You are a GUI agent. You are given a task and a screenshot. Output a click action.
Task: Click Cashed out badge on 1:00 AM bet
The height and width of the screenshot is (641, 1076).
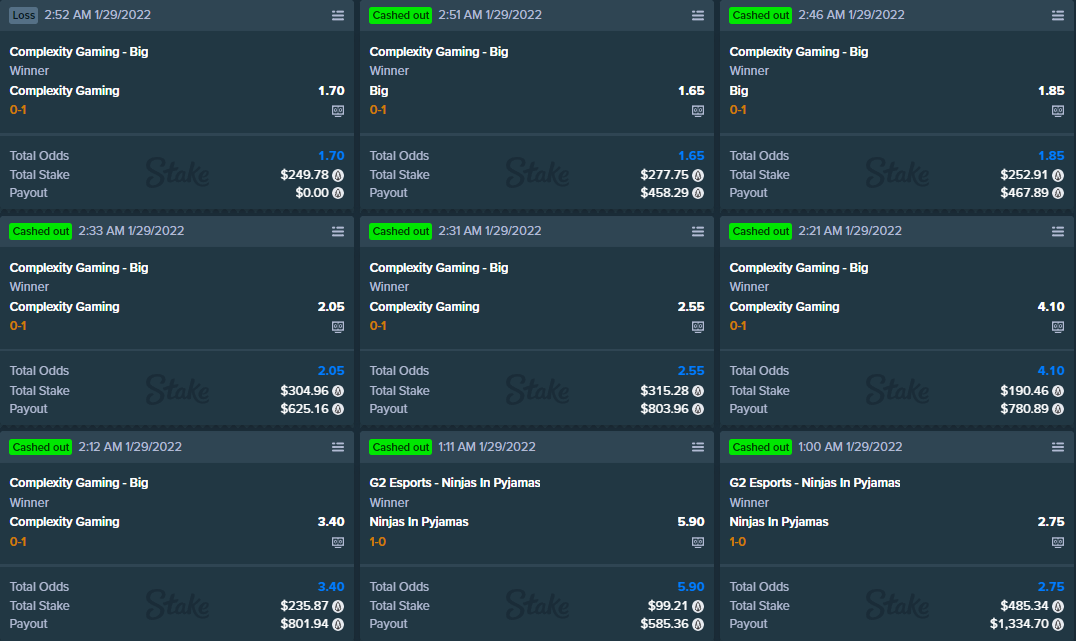[x=760, y=447]
